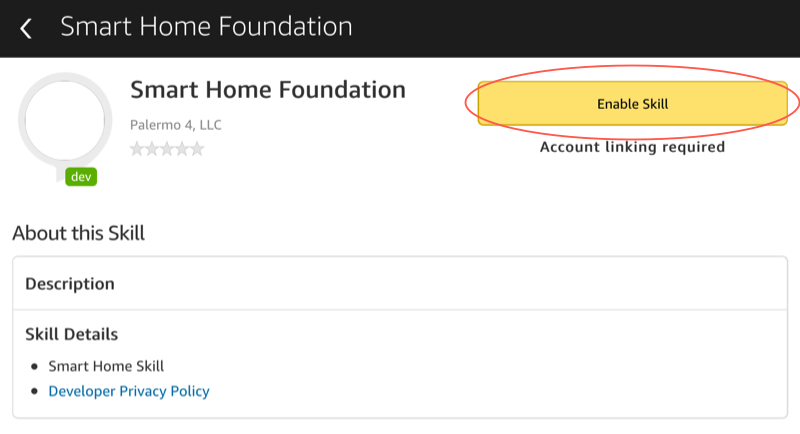800x434 pixels.
Task: Click the Account linking required notice
Action: [x=632, y=147]
